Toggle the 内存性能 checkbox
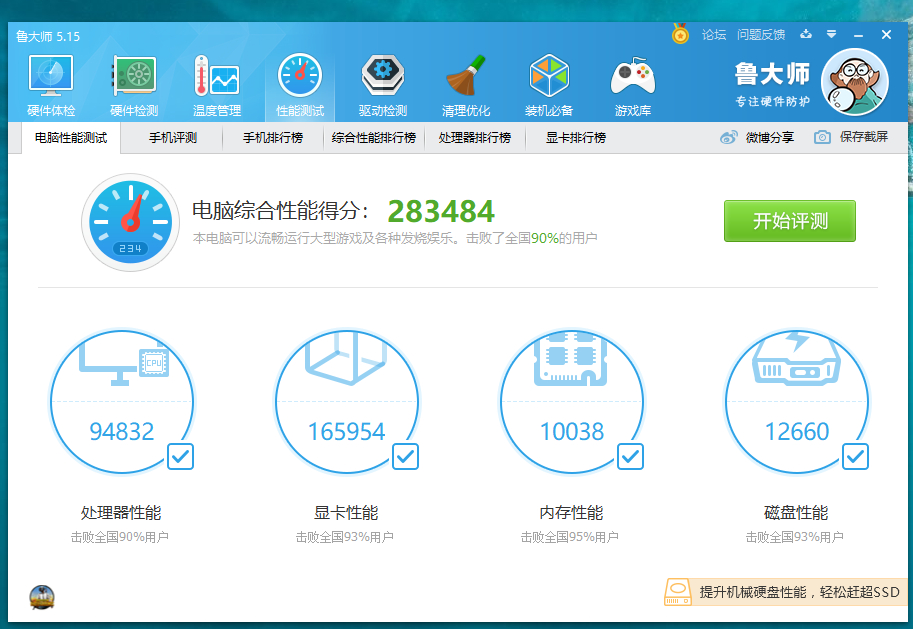The width and height of the screenshot is (913, 629). (x=631, y=457)
